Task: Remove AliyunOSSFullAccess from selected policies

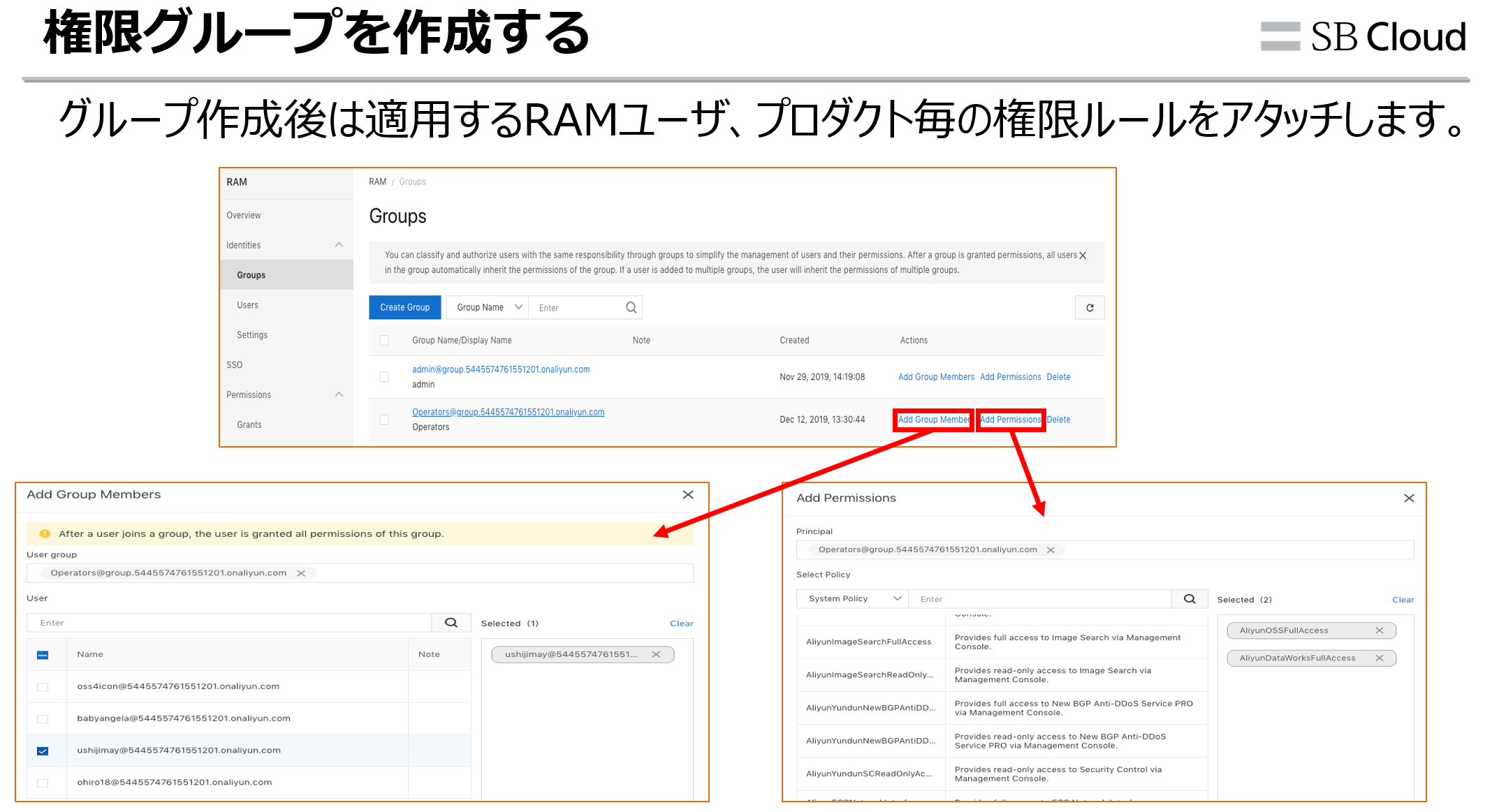Action: coord(1379,630)
